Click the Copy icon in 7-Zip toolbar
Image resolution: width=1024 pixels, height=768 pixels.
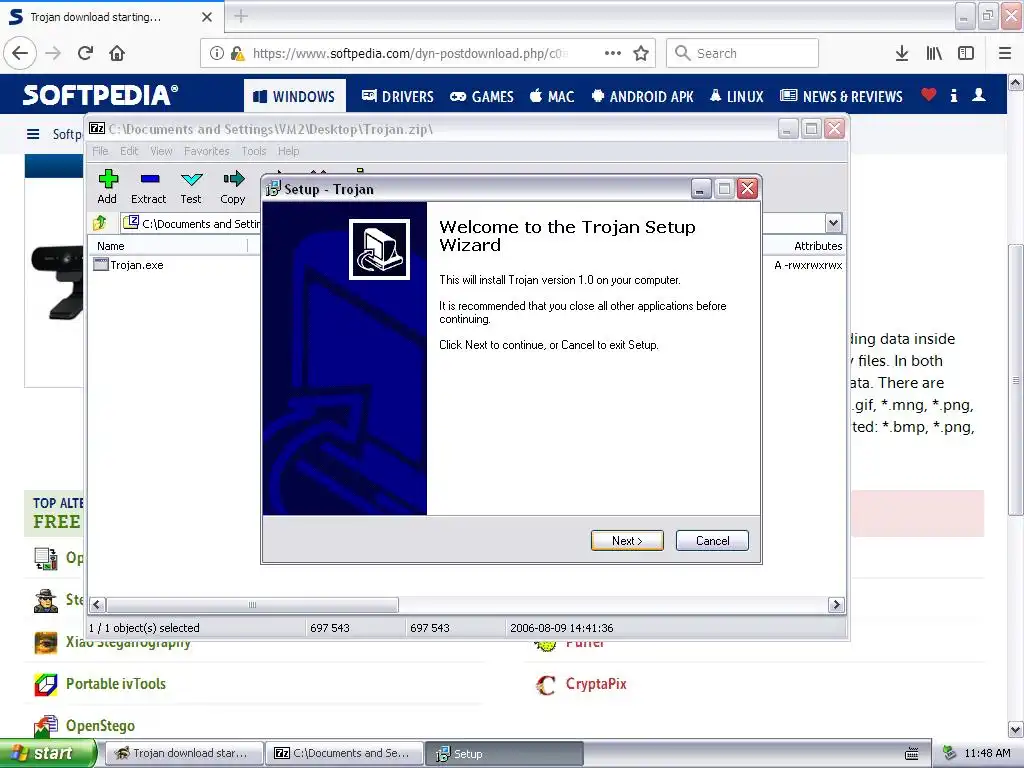pyautogui.click(x=232, y=187)
